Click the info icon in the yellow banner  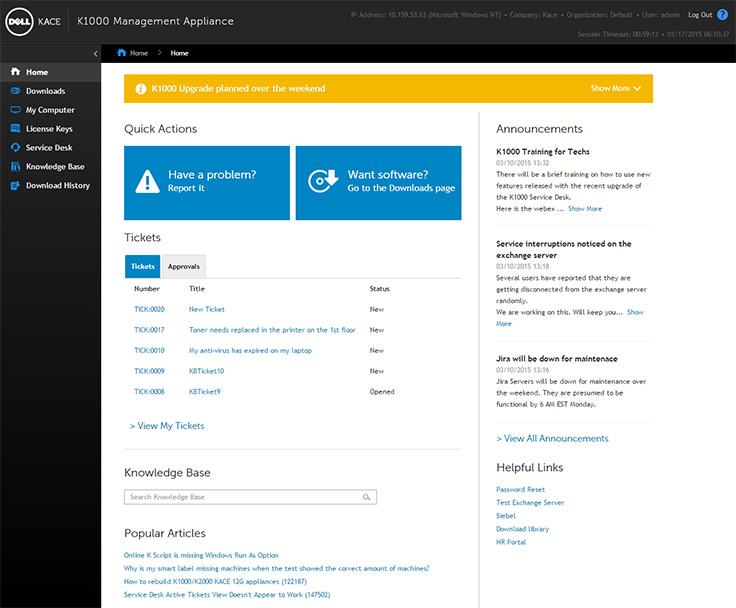coord(141,89)
